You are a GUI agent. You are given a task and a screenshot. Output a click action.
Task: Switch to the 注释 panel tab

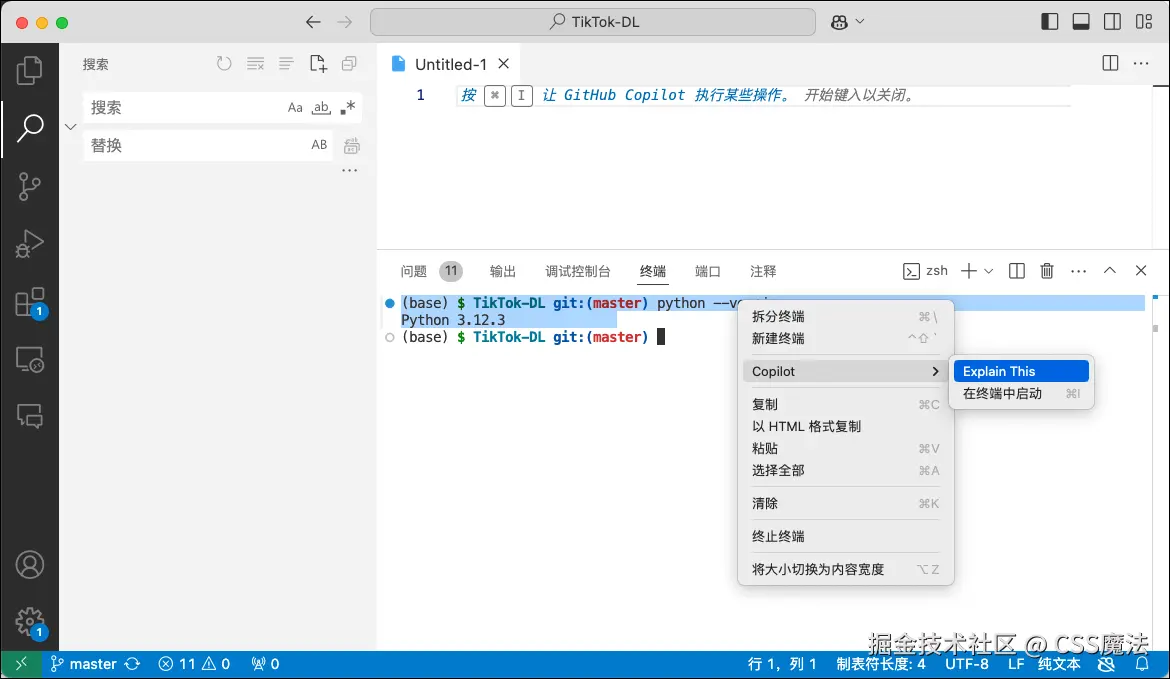[763, 271]
